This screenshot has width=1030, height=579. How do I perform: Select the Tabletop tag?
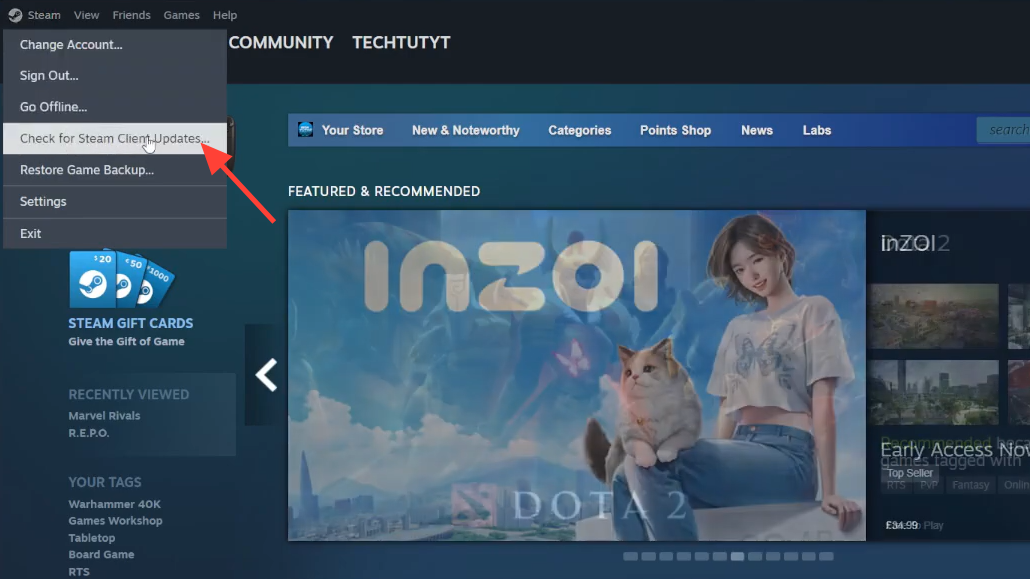click(91, 538)
